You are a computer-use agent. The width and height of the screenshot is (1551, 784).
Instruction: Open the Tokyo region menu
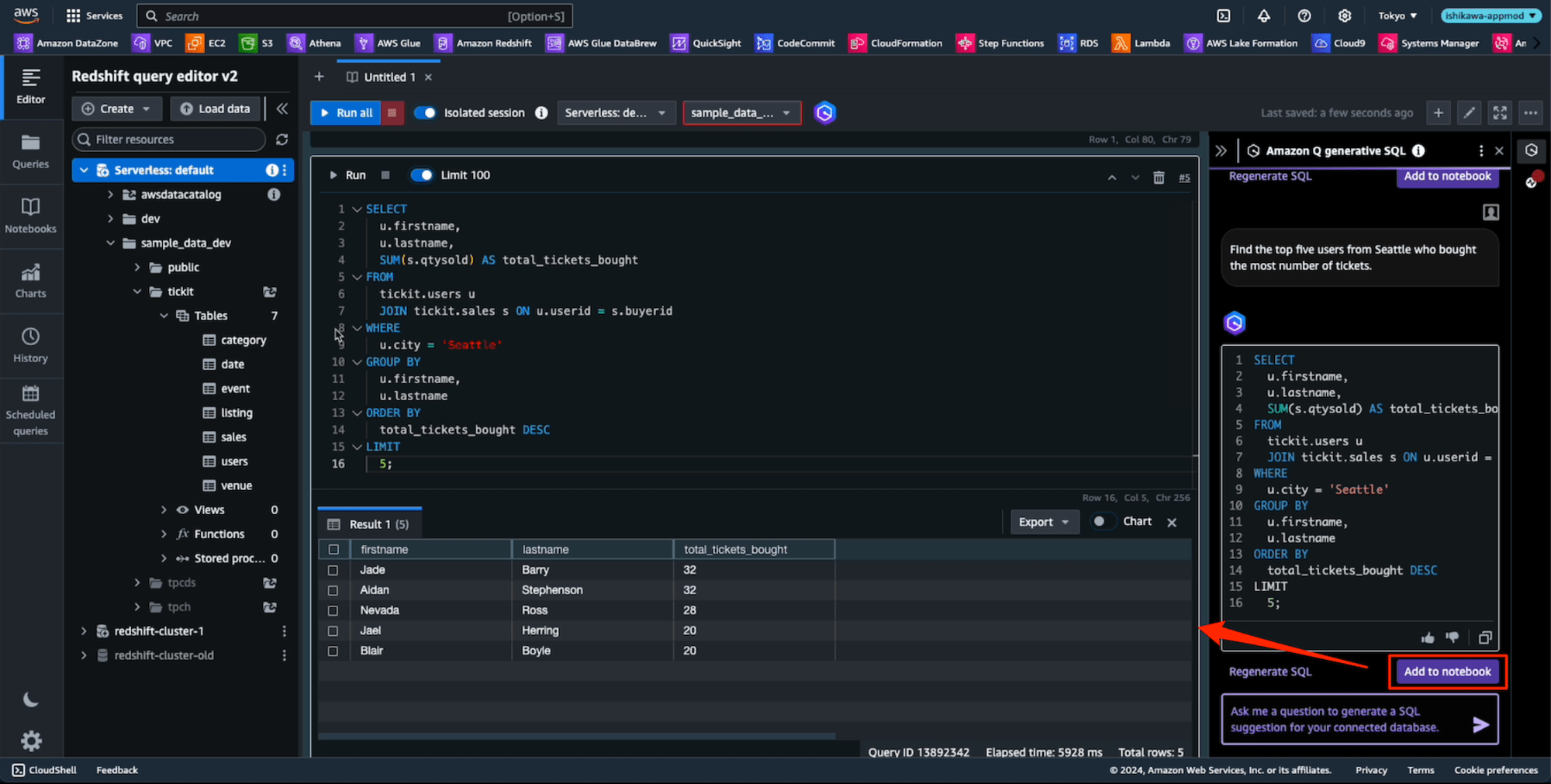[1397, 16]
